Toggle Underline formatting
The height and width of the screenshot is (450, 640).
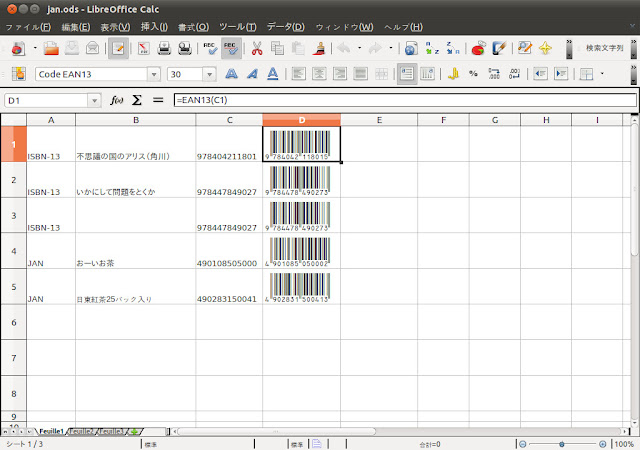click(x=273, y=74)
